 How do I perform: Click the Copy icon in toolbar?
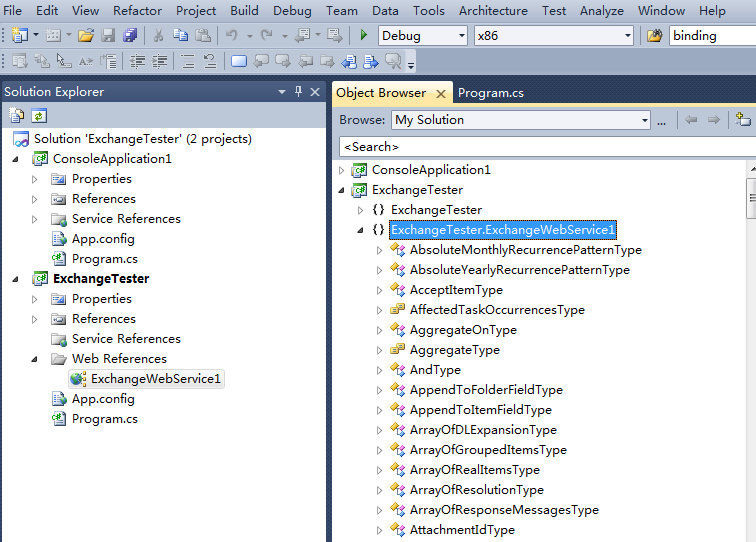coord(181,35)
